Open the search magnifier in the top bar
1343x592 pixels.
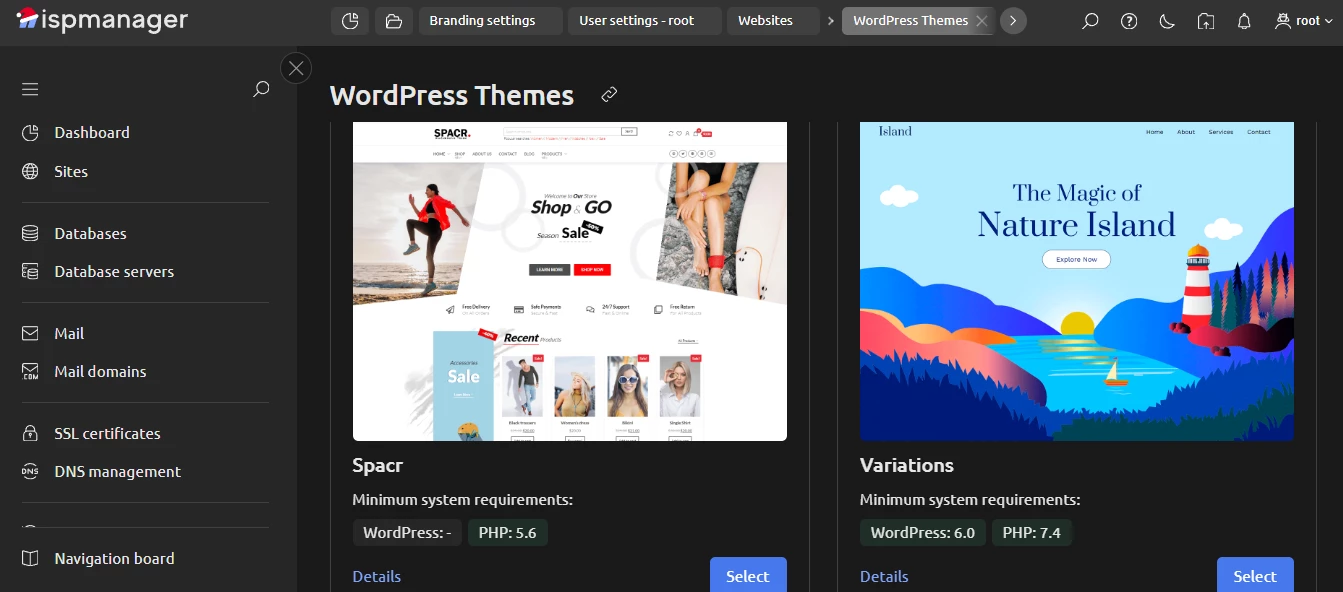click(x=1090, y=20)
